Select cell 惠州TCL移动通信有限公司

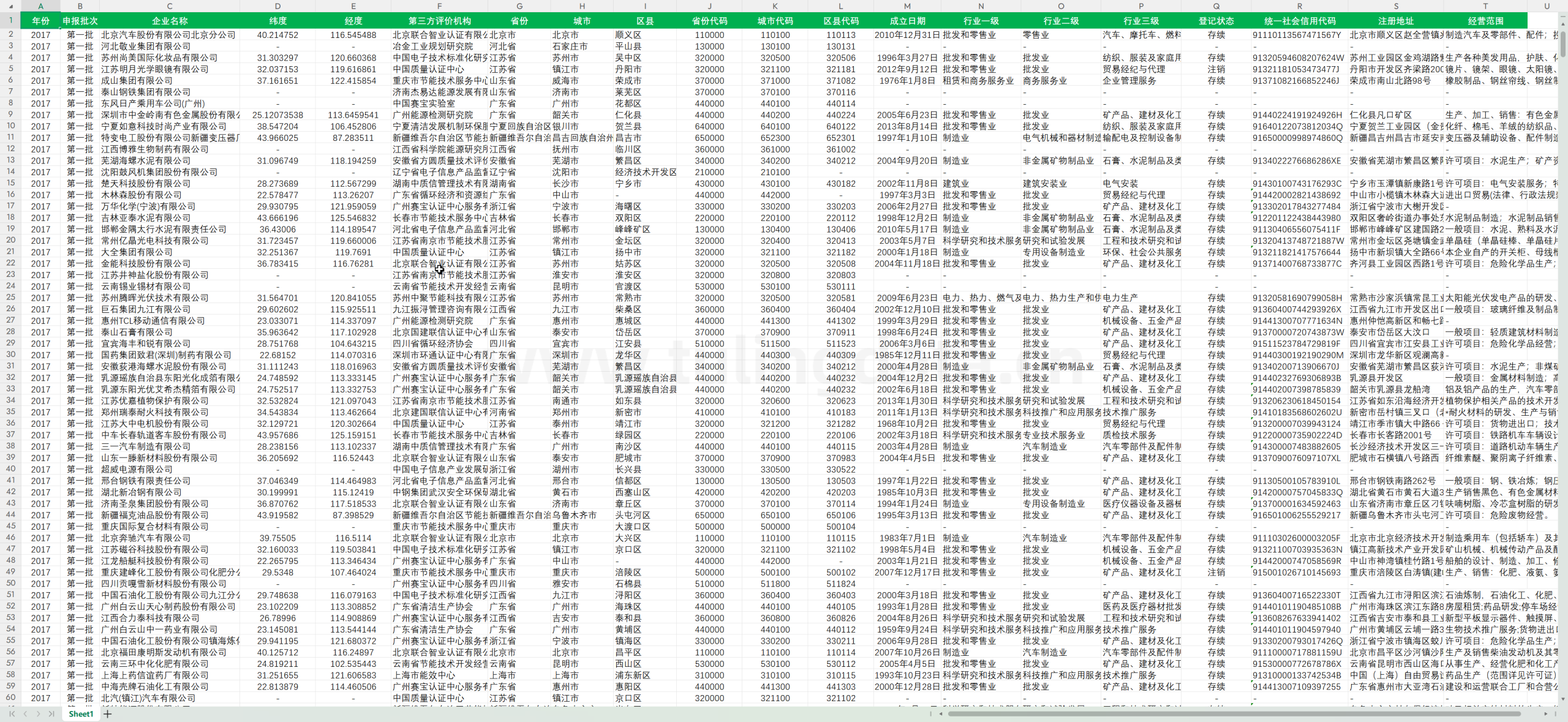pyautogui.click(x=170, y=321)
